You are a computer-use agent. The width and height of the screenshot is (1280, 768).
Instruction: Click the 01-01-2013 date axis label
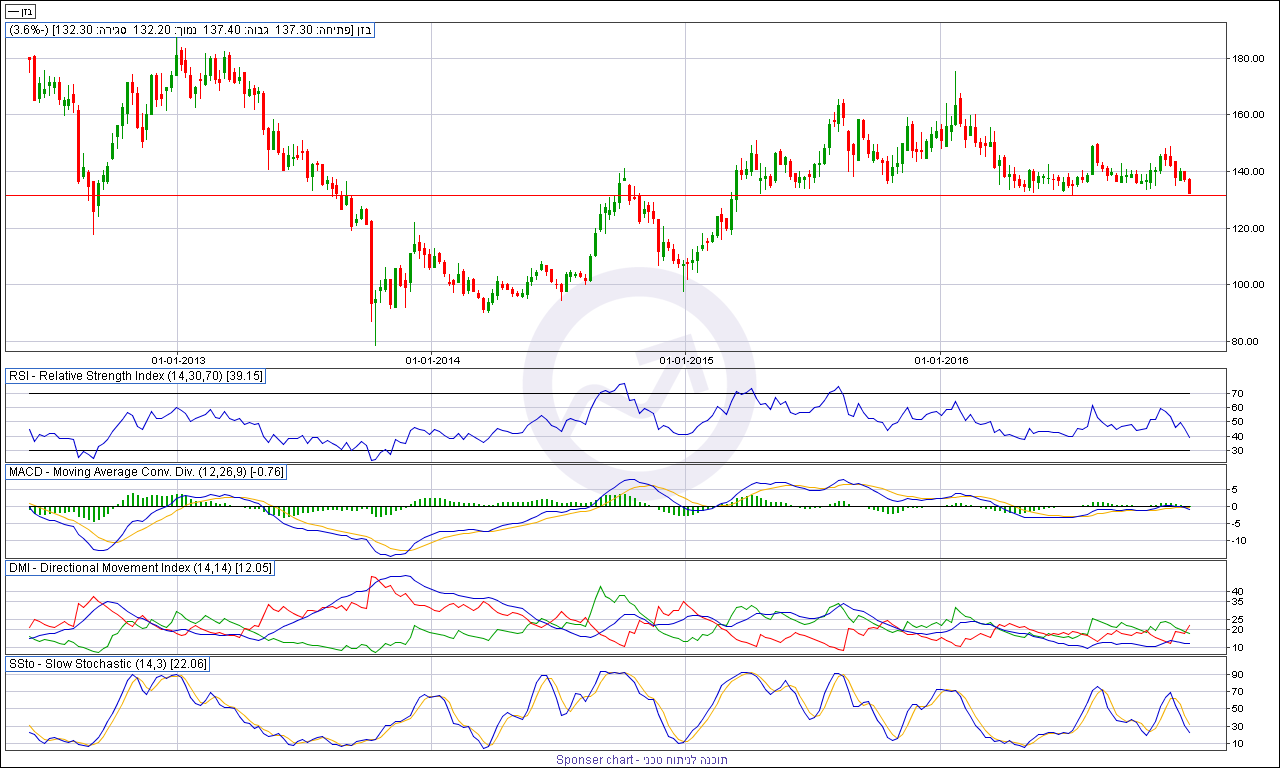coord(179,359)
